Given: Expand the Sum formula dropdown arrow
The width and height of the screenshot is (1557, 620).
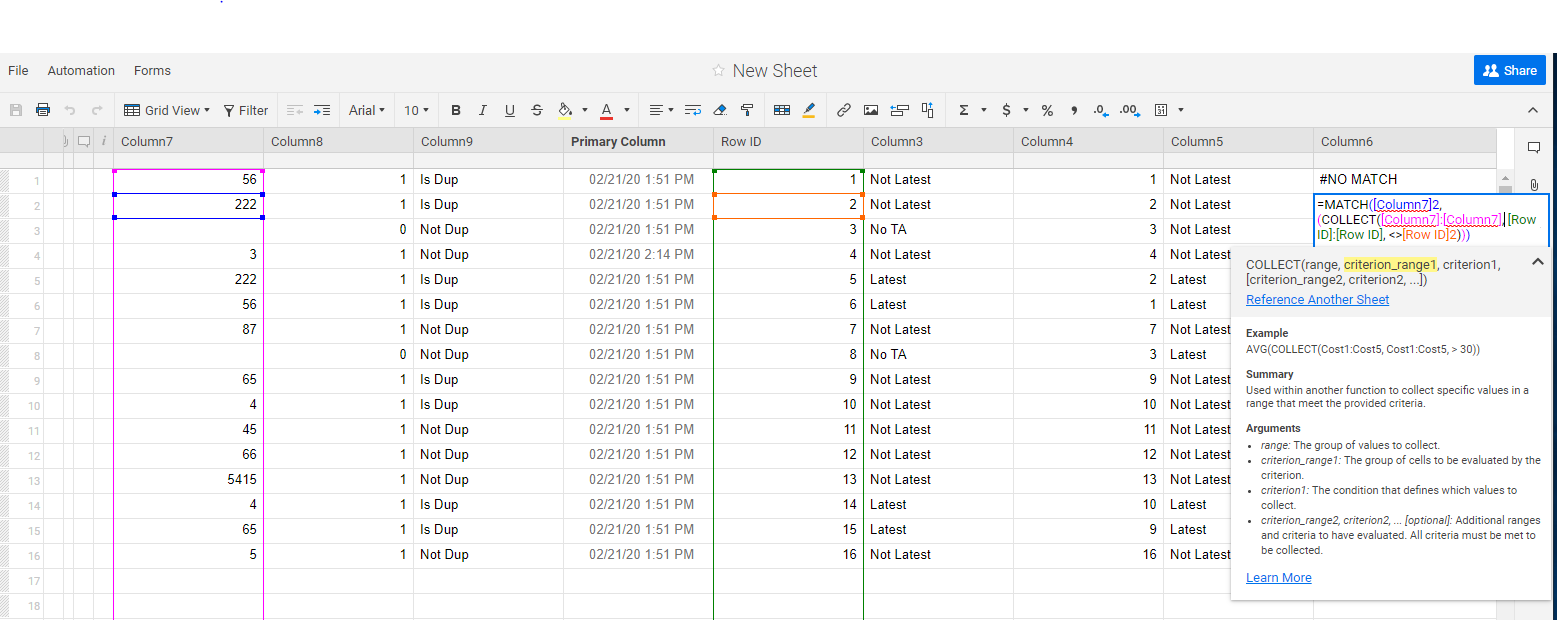Looking at the screenshot, I should click(982, 110).
